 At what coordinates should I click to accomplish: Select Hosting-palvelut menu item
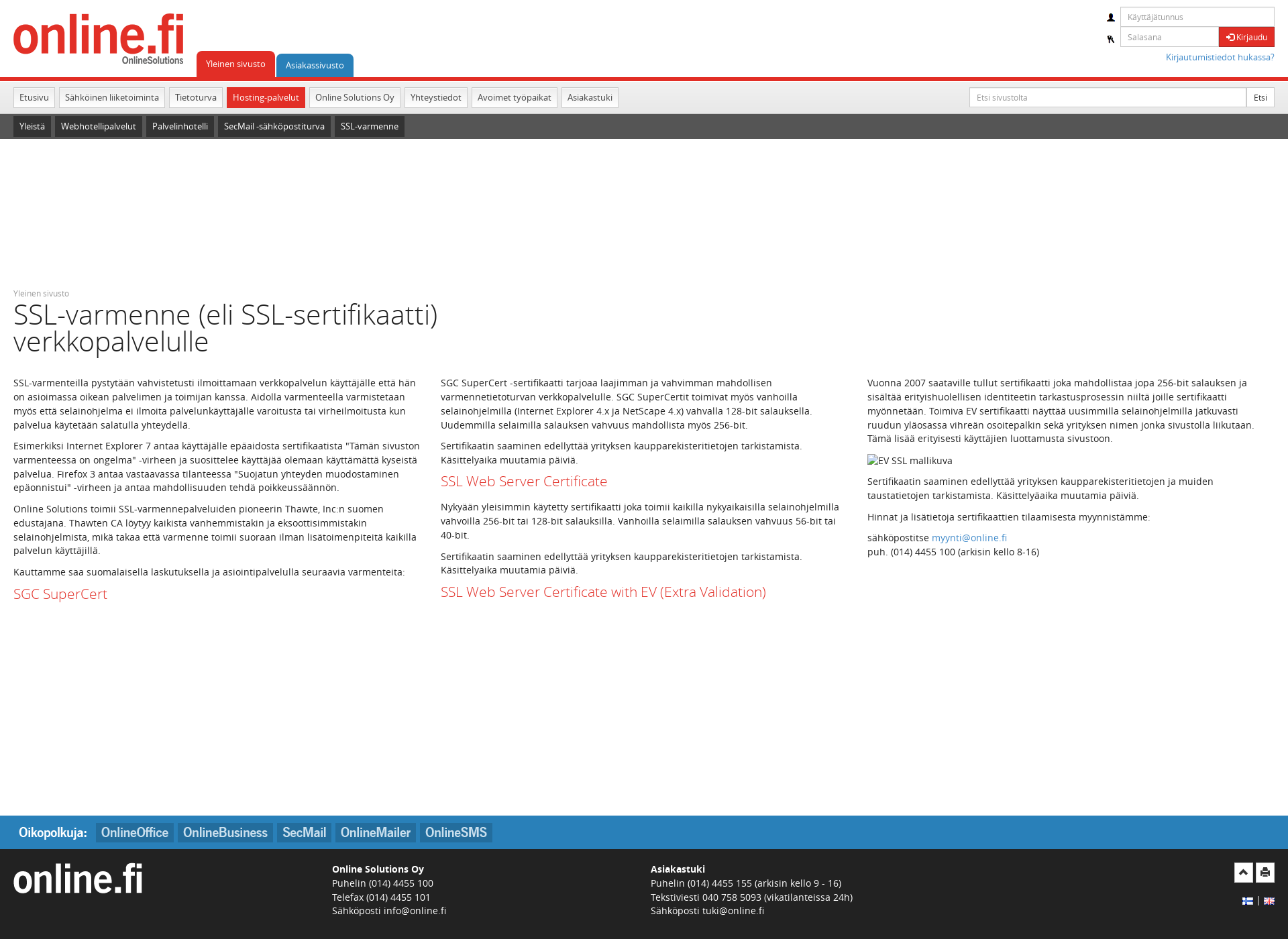[x=266, y=97]
